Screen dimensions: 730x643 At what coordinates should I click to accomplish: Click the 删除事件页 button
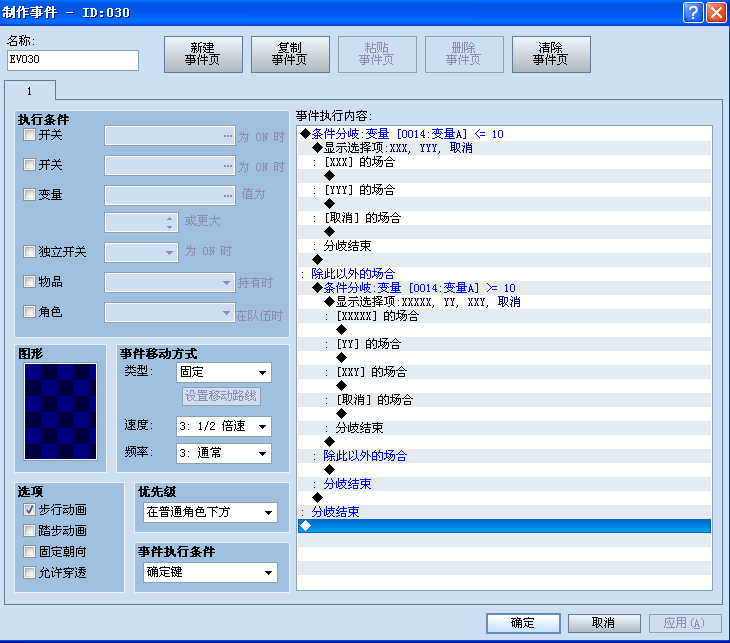tap(464, 54)
